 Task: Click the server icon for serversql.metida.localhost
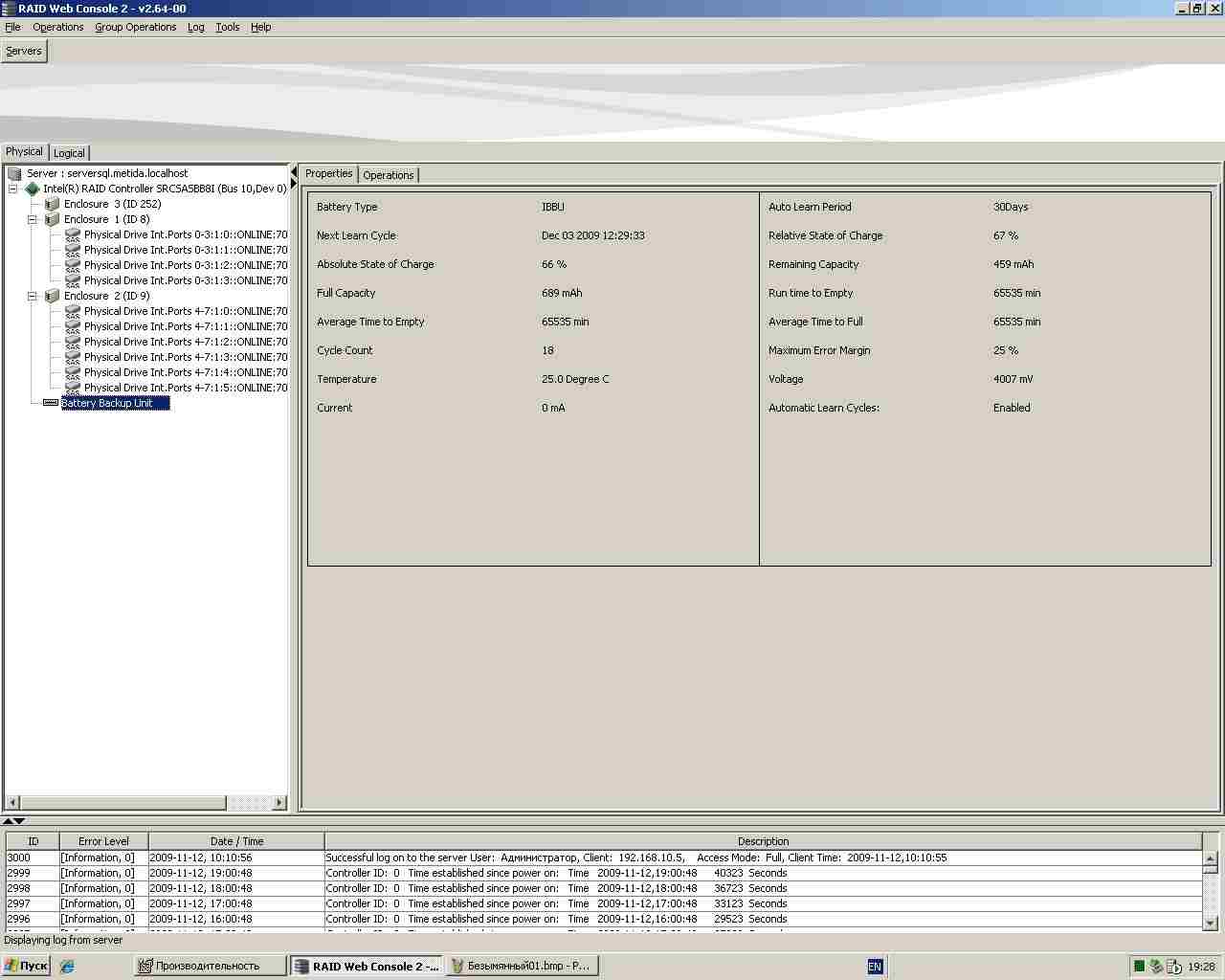(14, 173)
